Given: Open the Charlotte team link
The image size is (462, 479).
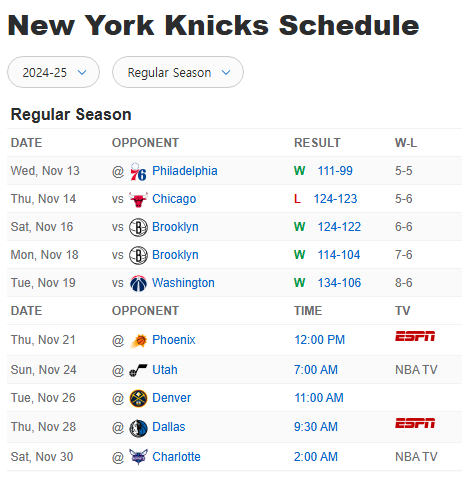Looking at the screenshot, I should (x=176, y=457).
